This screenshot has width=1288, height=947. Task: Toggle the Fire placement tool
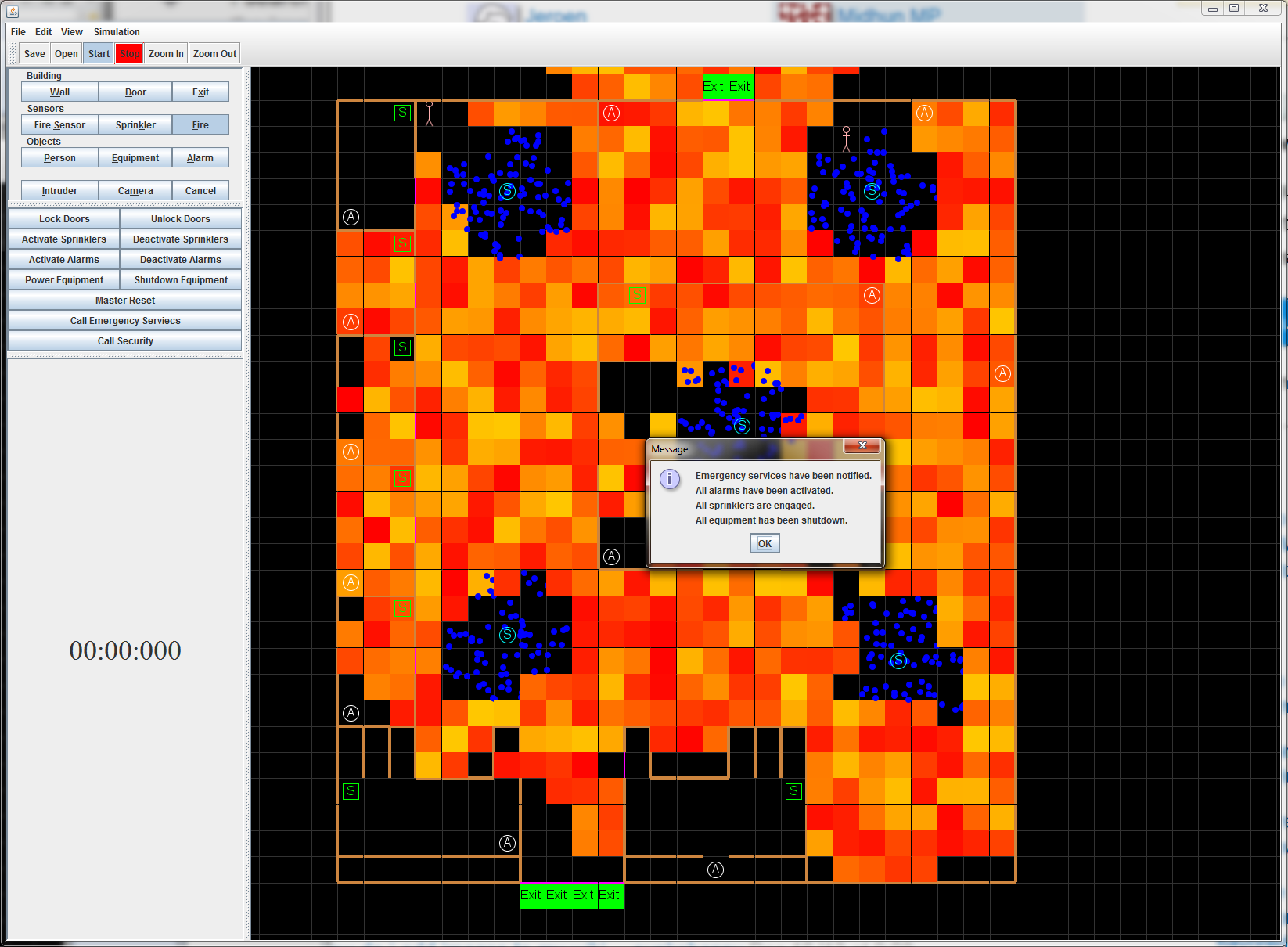click(200, 124)
